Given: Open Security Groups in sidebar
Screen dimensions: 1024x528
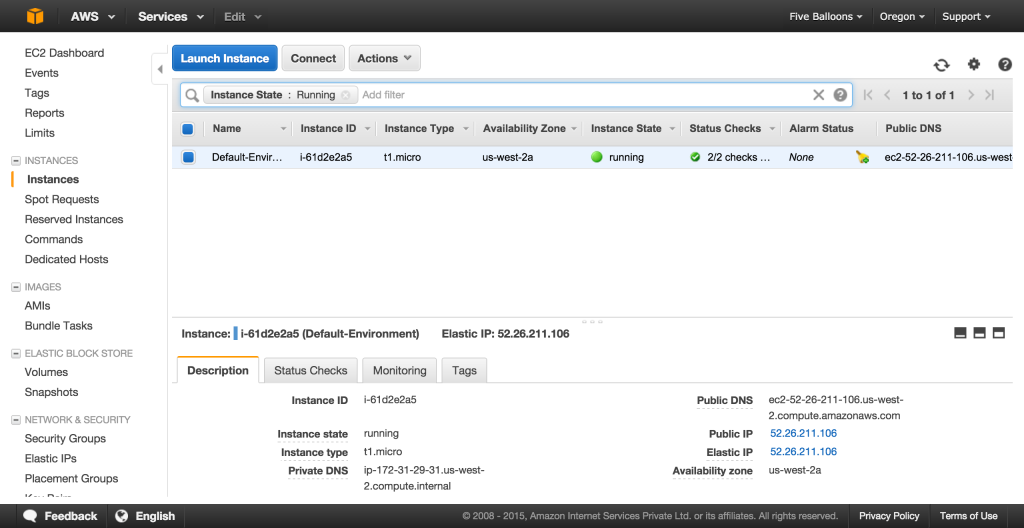Looking at the screenshot, I should (65, 438).
